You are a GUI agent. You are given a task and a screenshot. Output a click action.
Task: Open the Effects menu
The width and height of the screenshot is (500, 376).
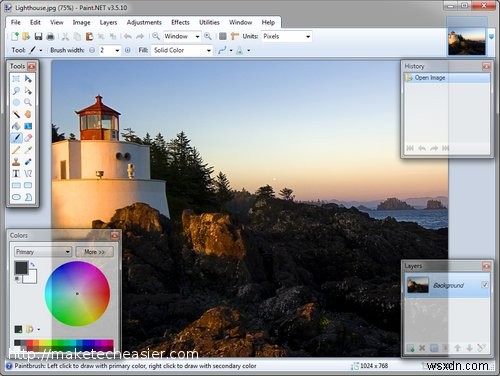coord(180,22)
